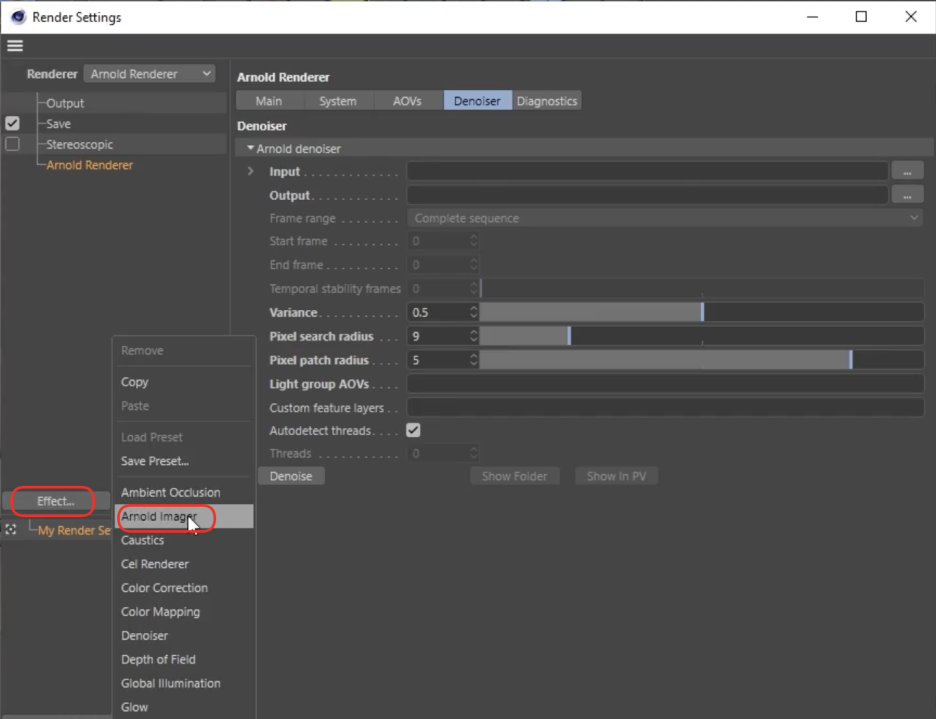Click the Denoise button
The height and width of the screenshot is (719, 936).
[x=291, y=476]
